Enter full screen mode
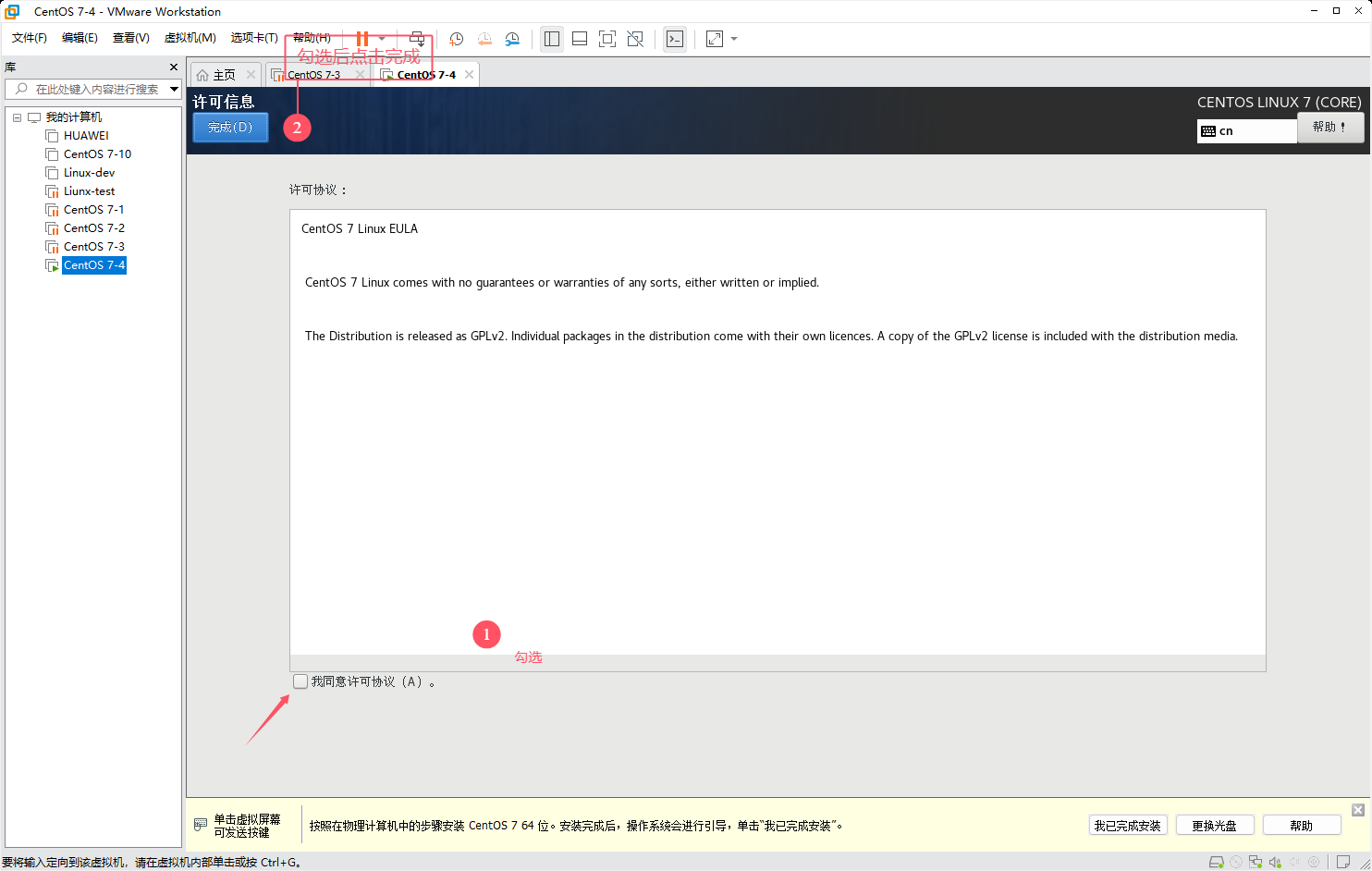This screenshot has width=1372, height=871. [x=607, y=39]
